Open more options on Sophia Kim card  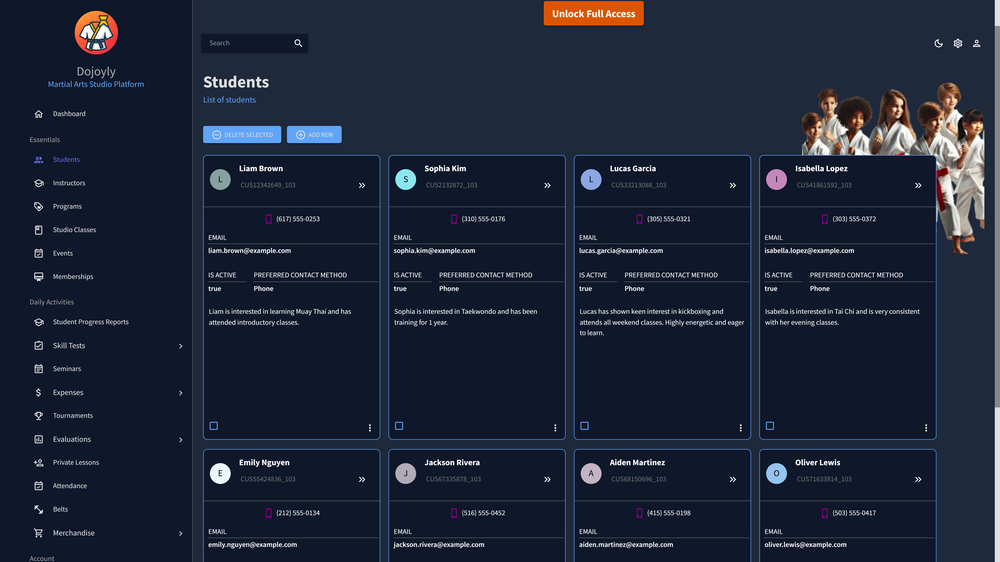(555, 428)
